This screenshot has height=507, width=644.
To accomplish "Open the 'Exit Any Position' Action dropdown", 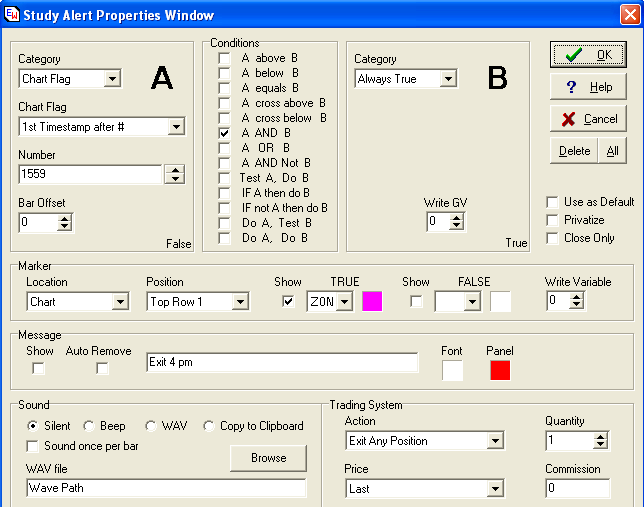I will (x=495, y=441).
